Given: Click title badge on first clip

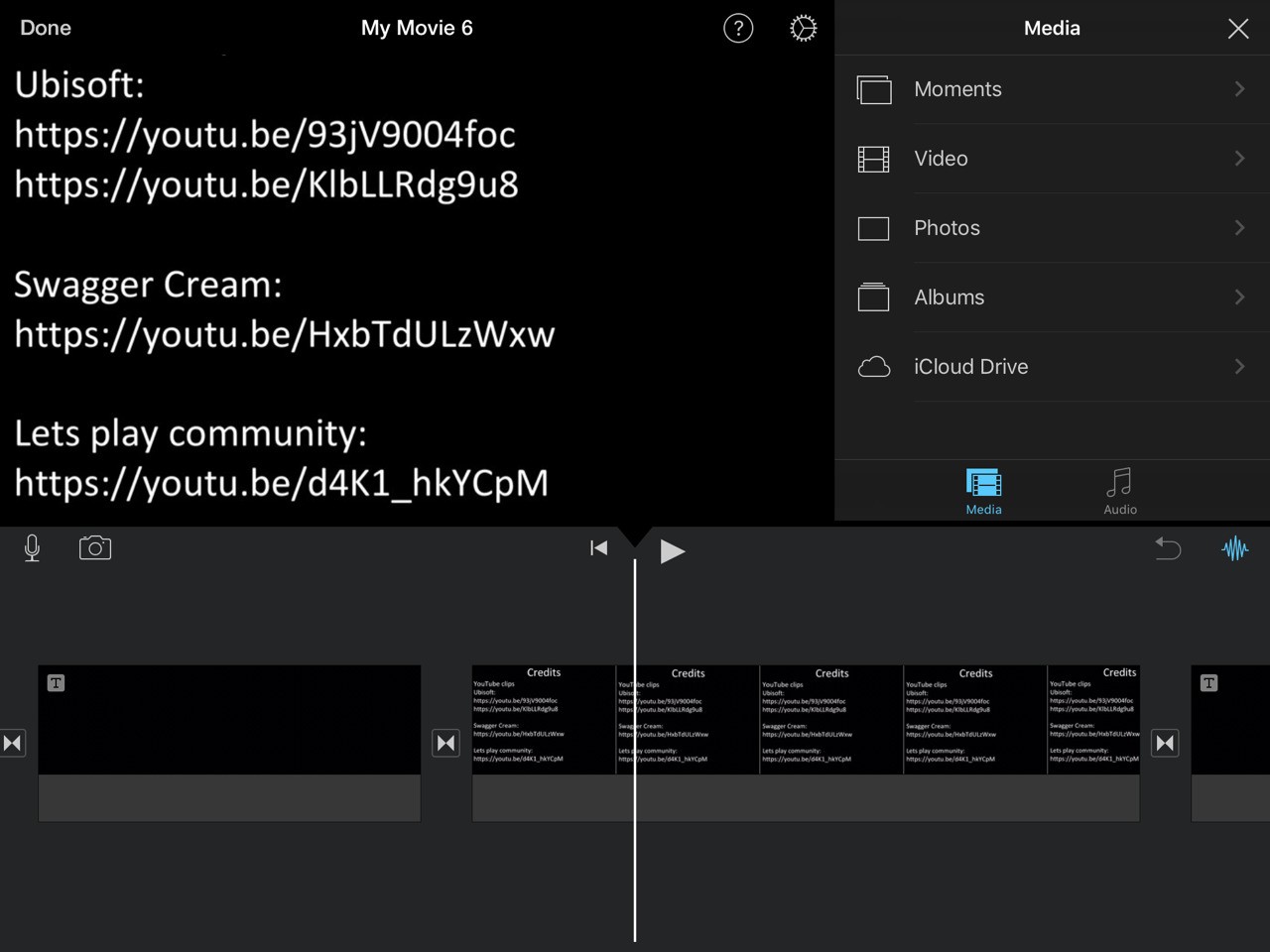Looking at the screenshot, I should point(56,683).
